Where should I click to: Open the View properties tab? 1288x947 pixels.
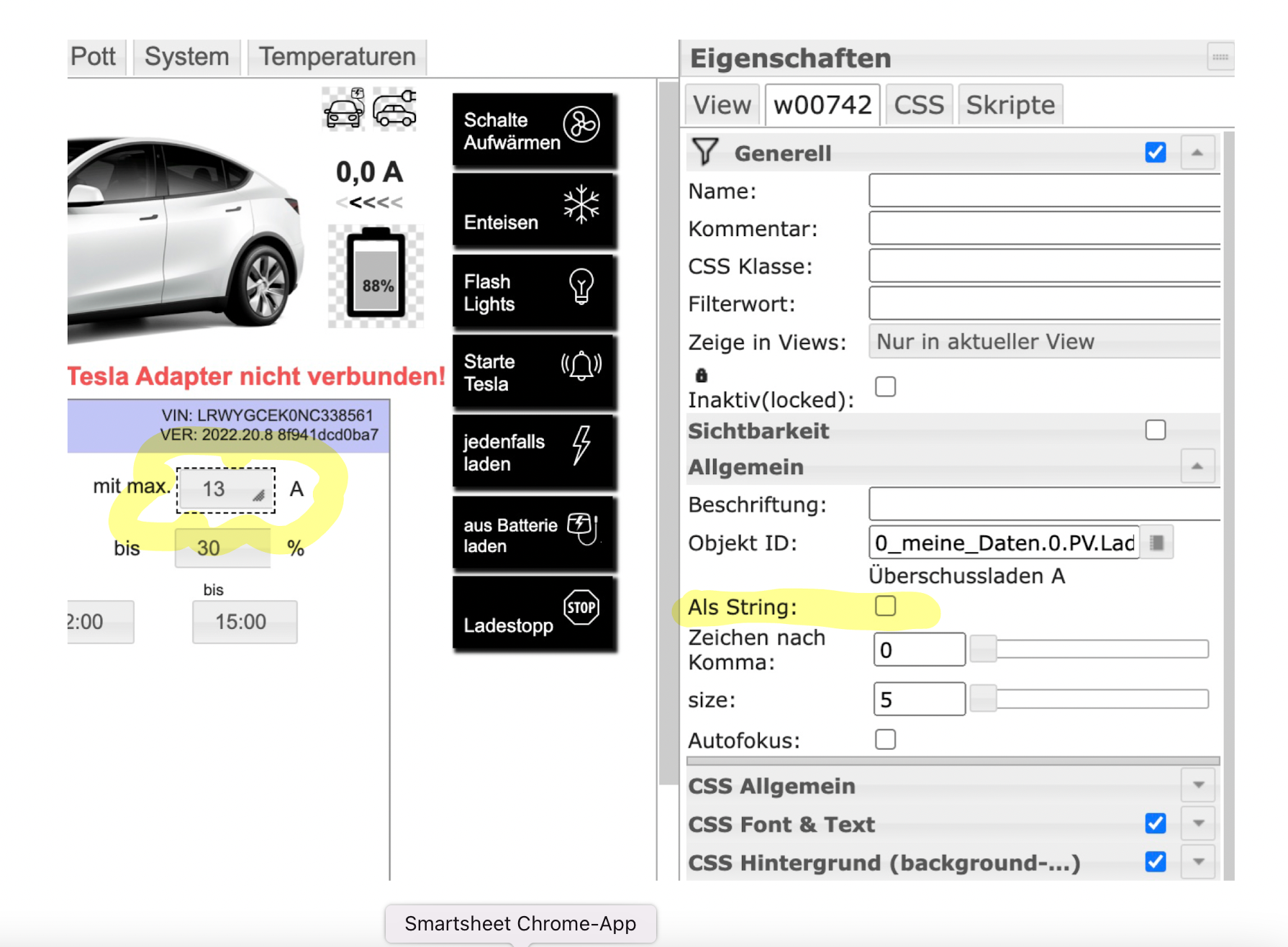click(722, 105)
